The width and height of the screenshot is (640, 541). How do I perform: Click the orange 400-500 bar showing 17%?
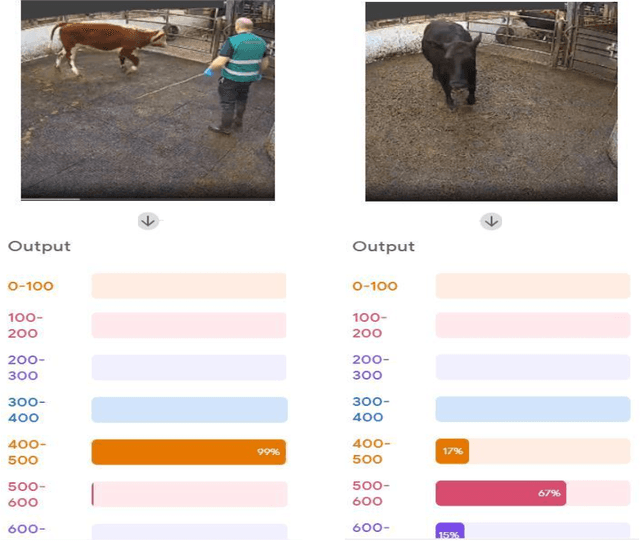pos(452,452)
